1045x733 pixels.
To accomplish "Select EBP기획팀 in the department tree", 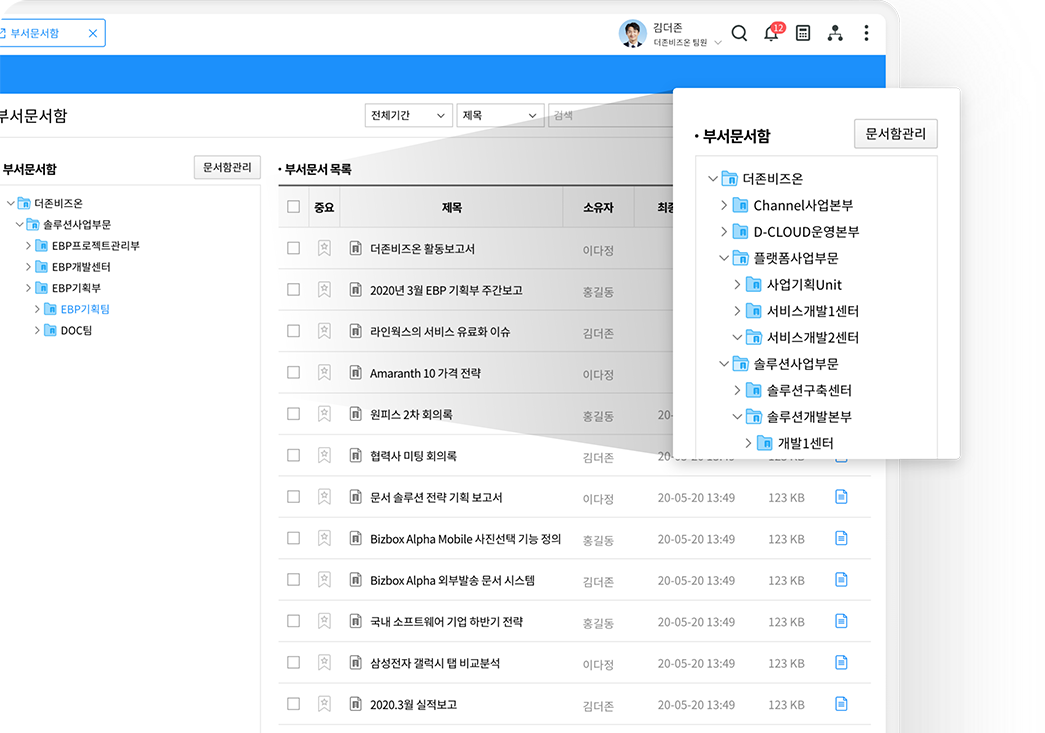I will [x=84, y=309].
